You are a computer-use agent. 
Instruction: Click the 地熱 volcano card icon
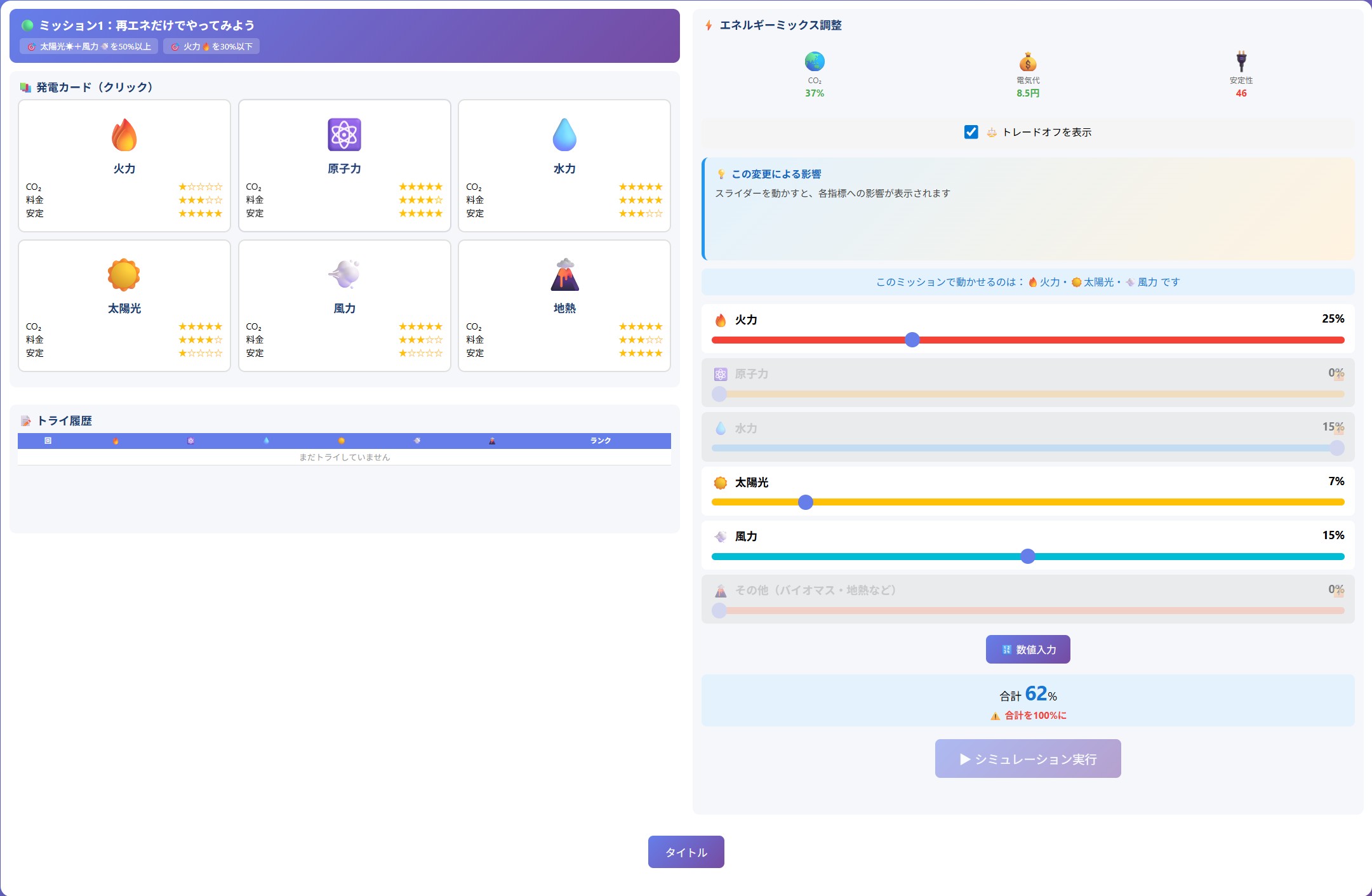(564, 274)
